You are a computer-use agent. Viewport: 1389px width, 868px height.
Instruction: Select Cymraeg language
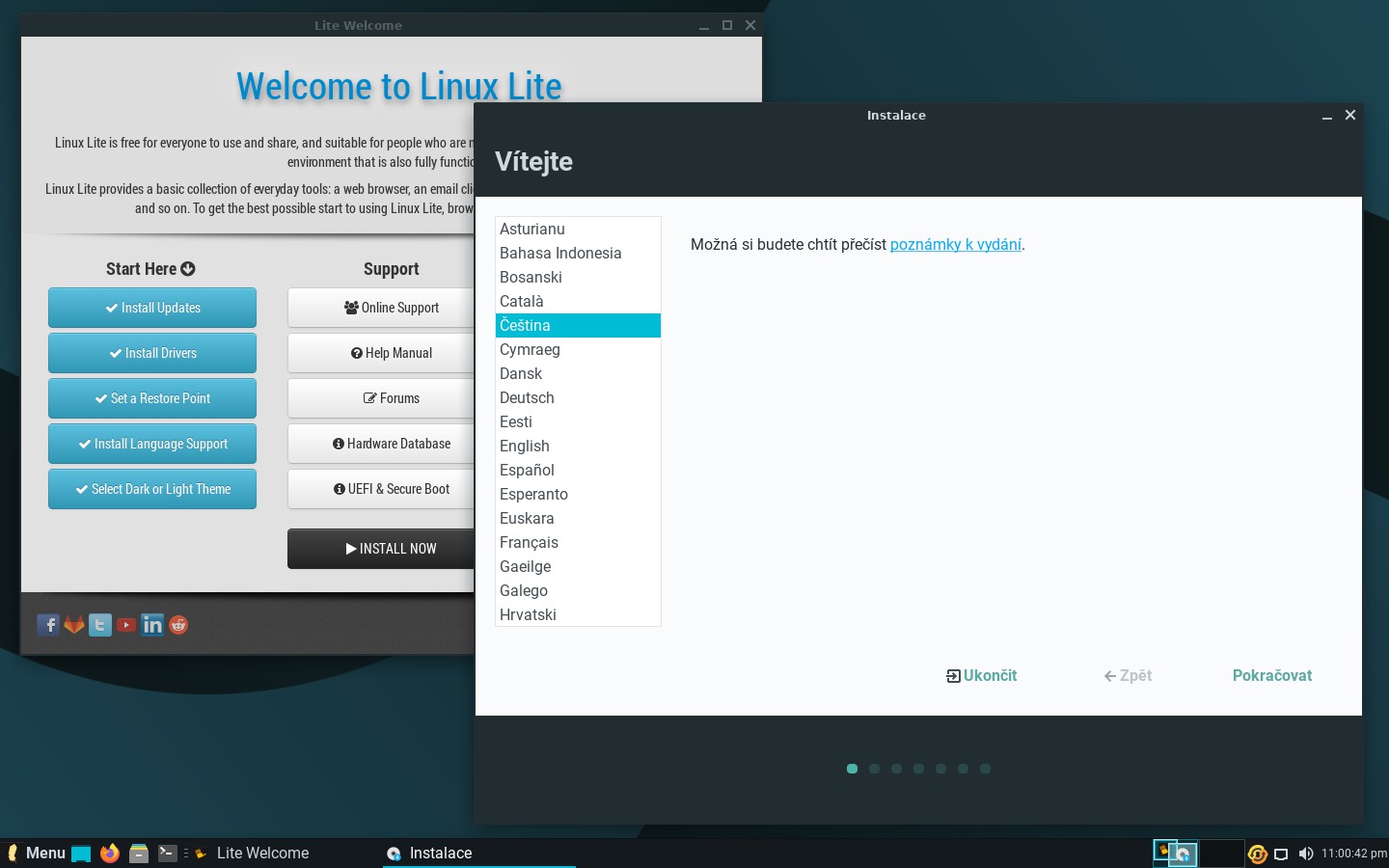point(578,349)
